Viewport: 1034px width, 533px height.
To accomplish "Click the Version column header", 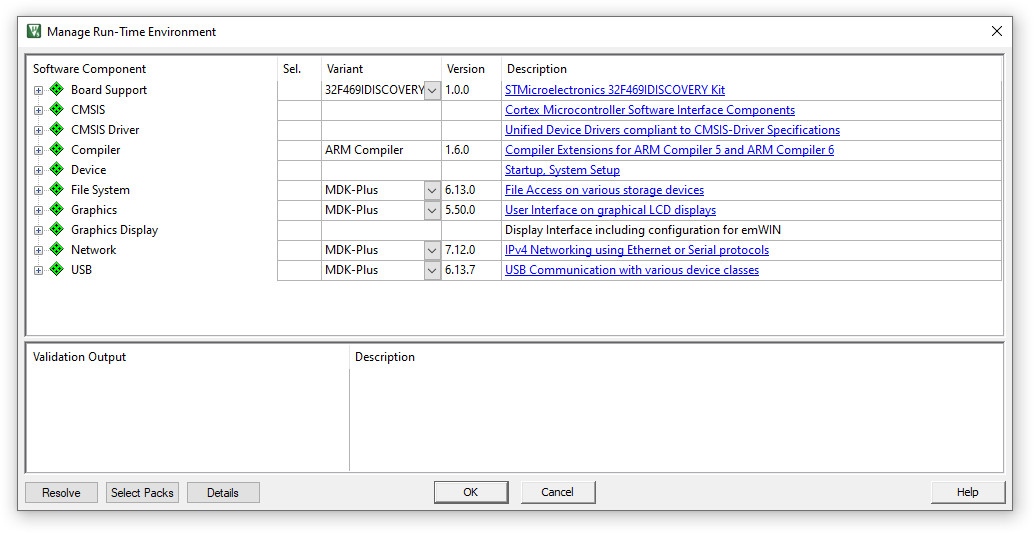I will click(466, 69).
